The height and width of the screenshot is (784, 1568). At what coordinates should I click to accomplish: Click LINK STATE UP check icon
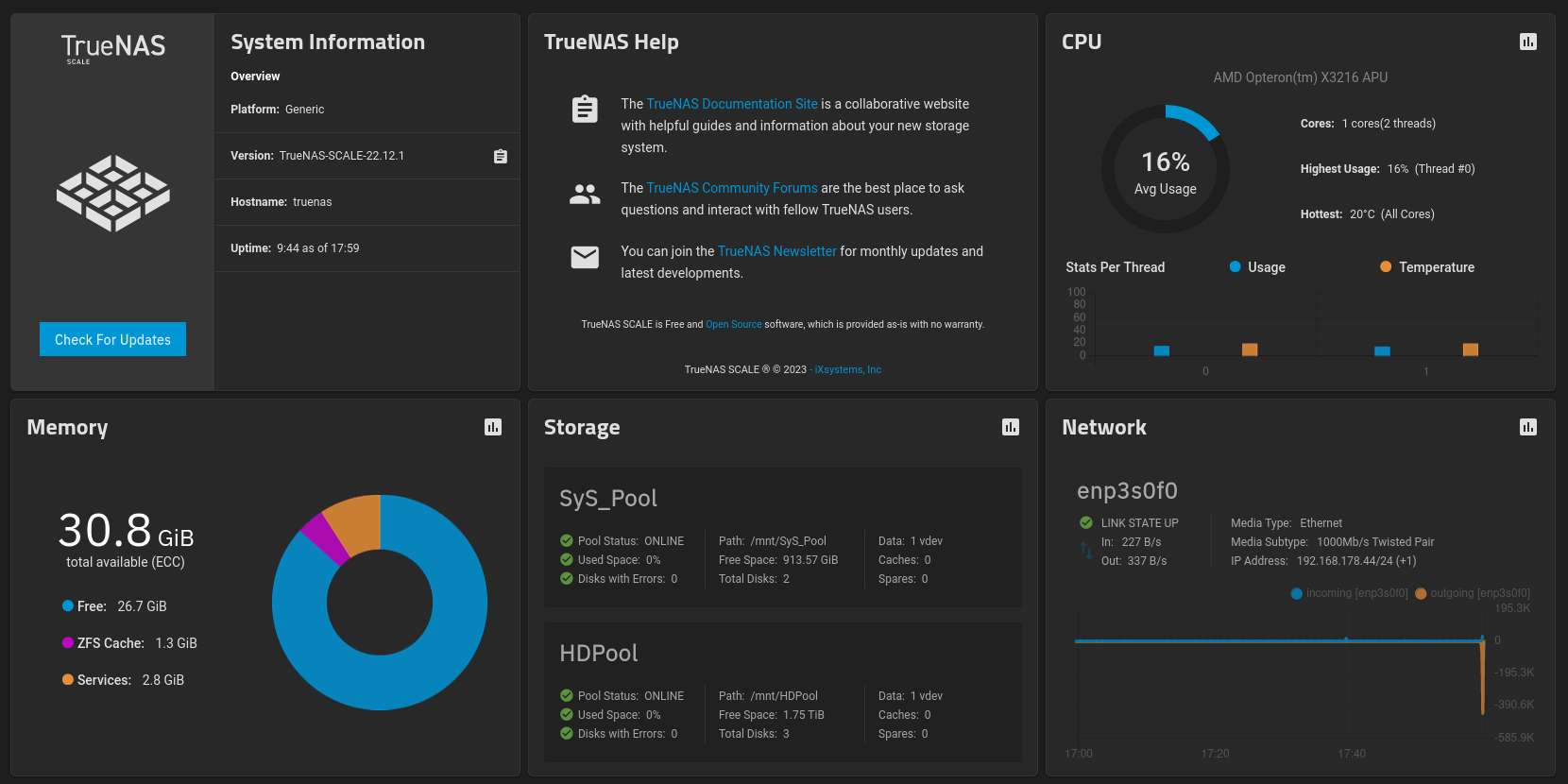coord(1086,523)
